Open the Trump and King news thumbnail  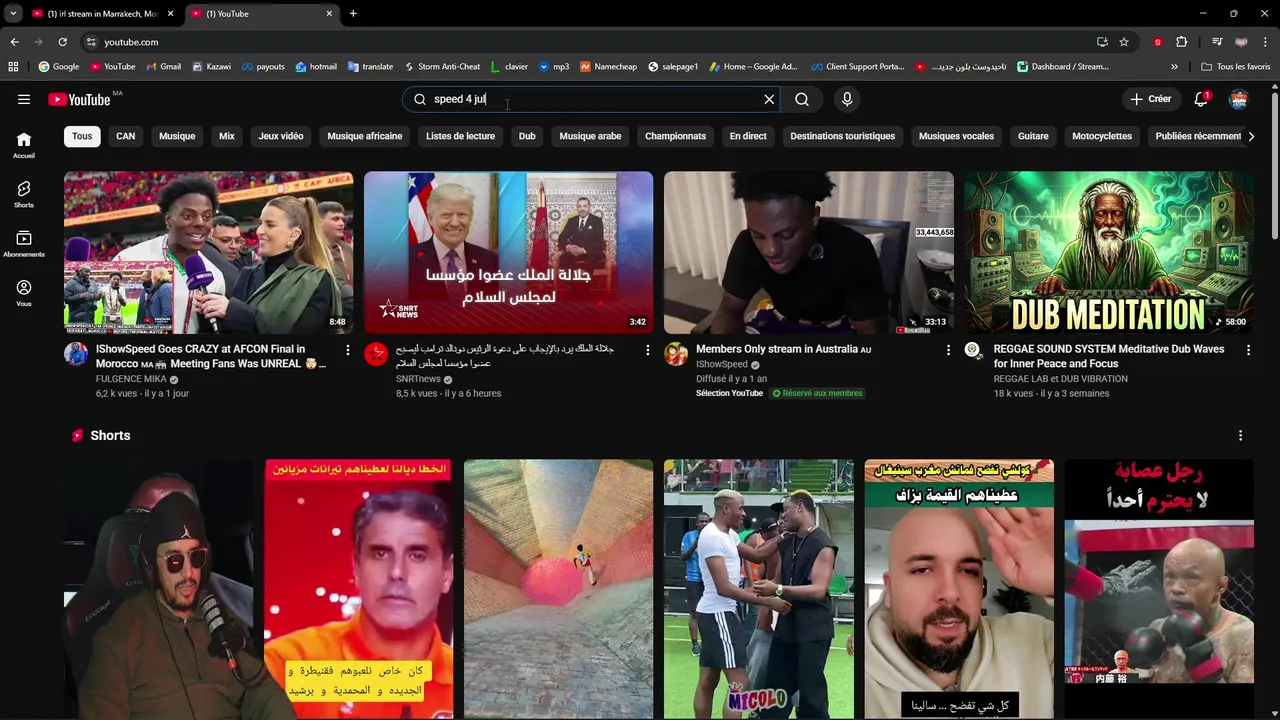coord(508,253)
